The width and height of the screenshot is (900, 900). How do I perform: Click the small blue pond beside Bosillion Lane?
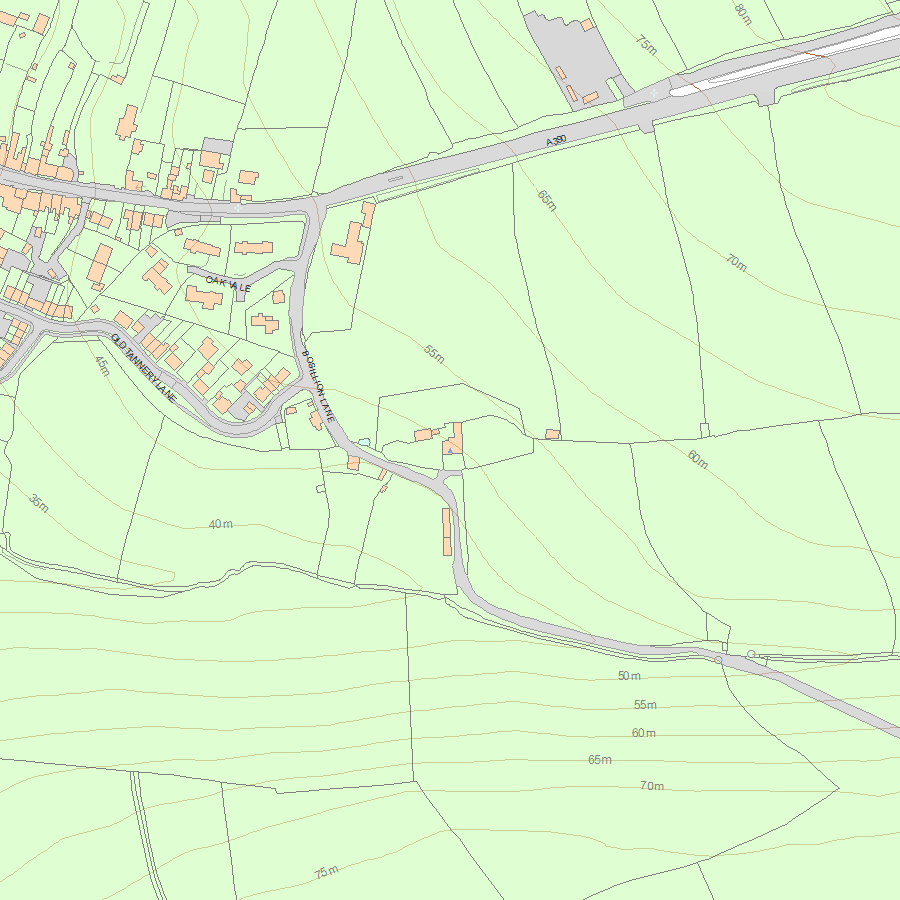click(364, 443)
